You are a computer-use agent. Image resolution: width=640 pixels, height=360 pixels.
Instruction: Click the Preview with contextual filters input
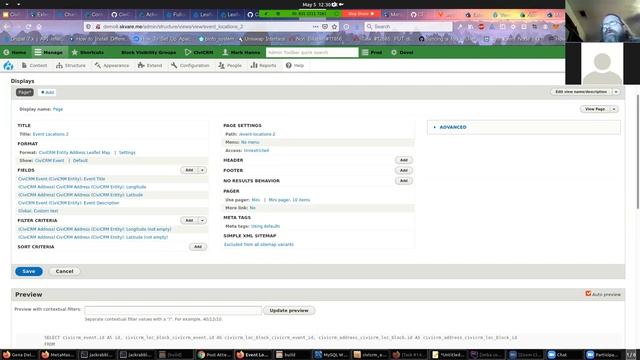(173, 311)
